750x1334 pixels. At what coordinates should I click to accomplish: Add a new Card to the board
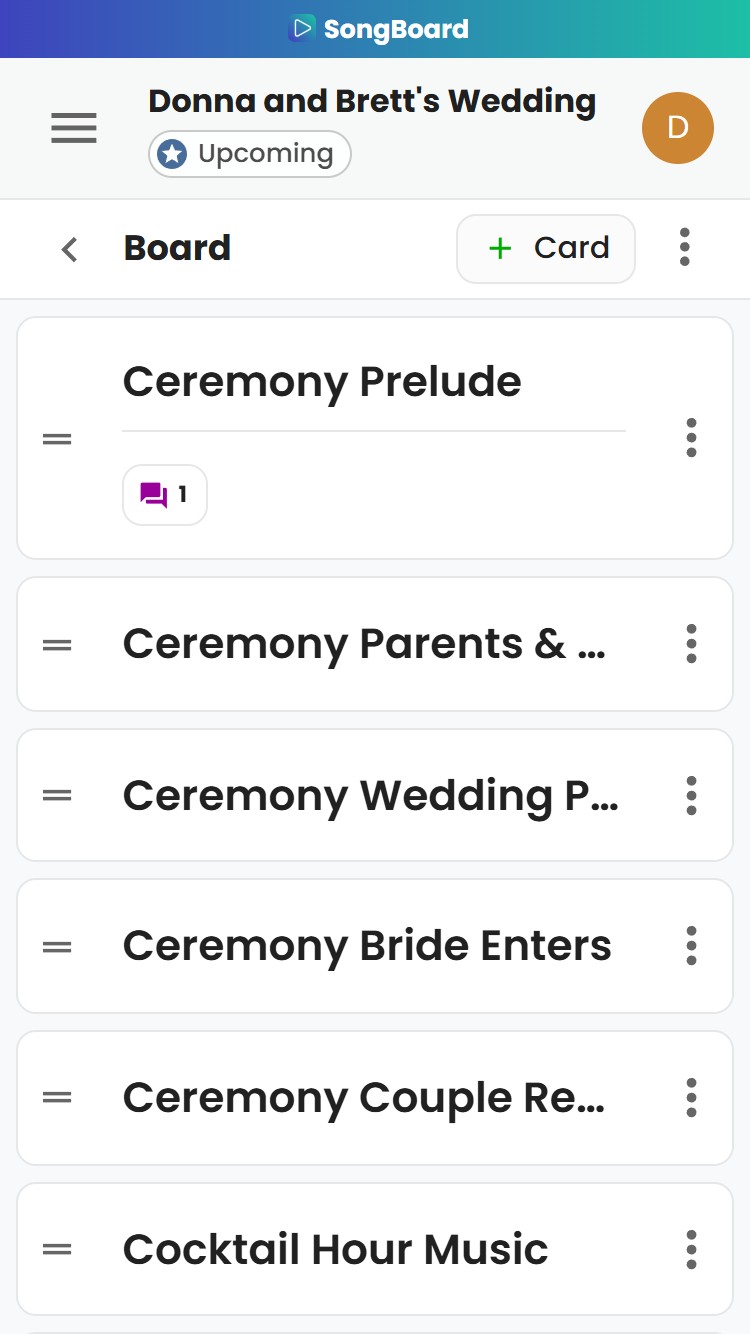pos(546,249)
